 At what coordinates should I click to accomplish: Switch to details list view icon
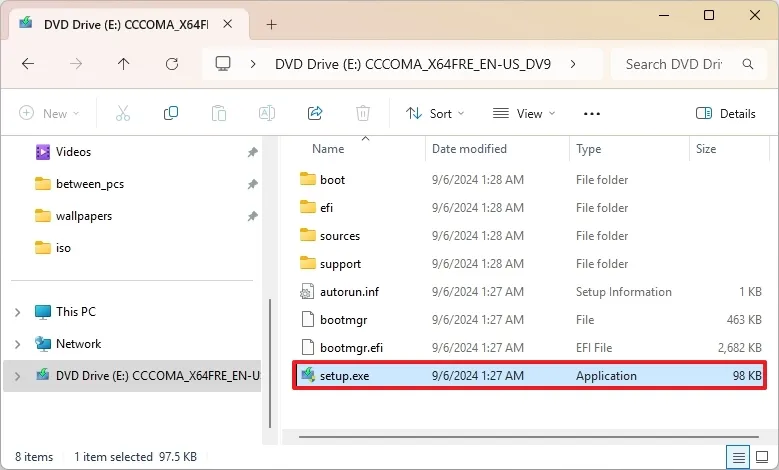coord(739,457)
